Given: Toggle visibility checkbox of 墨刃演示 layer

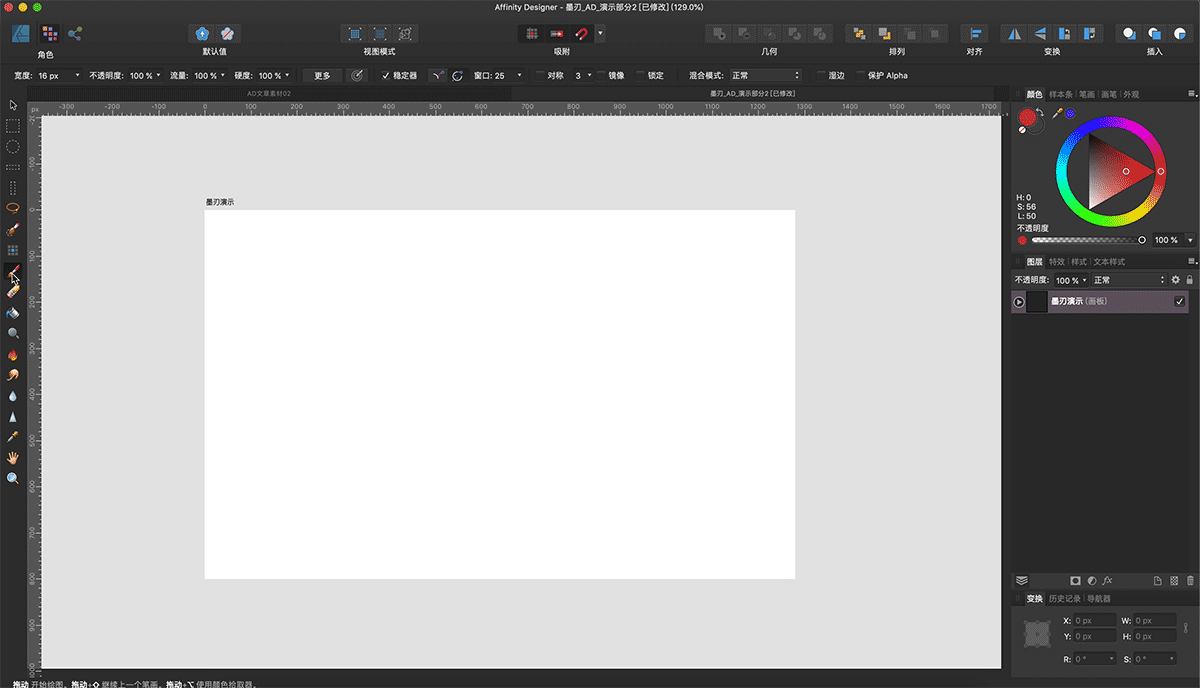Looking at the screenshot, I should click(1180, 302).
